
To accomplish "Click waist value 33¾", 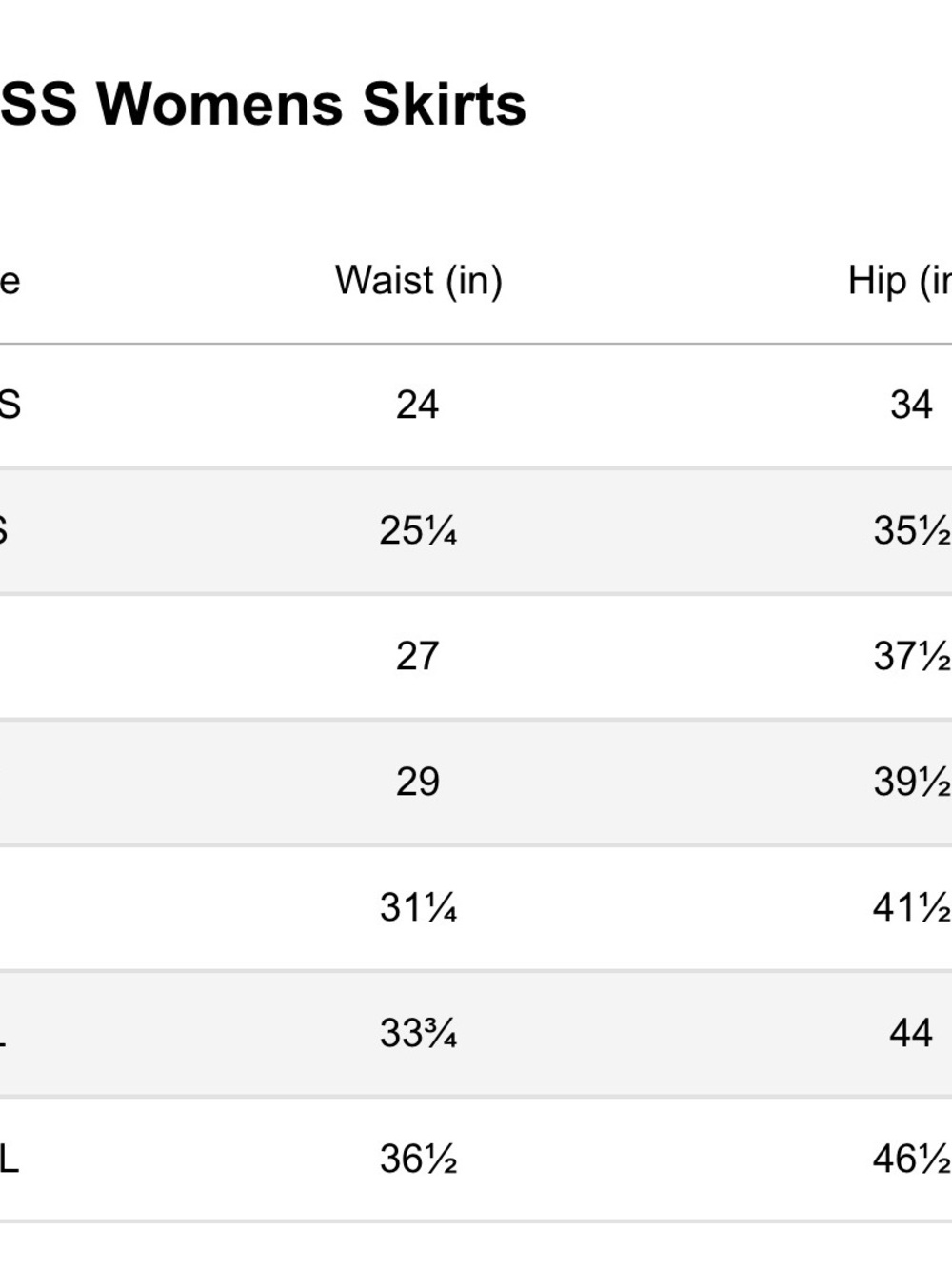I will pyautogui.click(x=418, y=1033).
